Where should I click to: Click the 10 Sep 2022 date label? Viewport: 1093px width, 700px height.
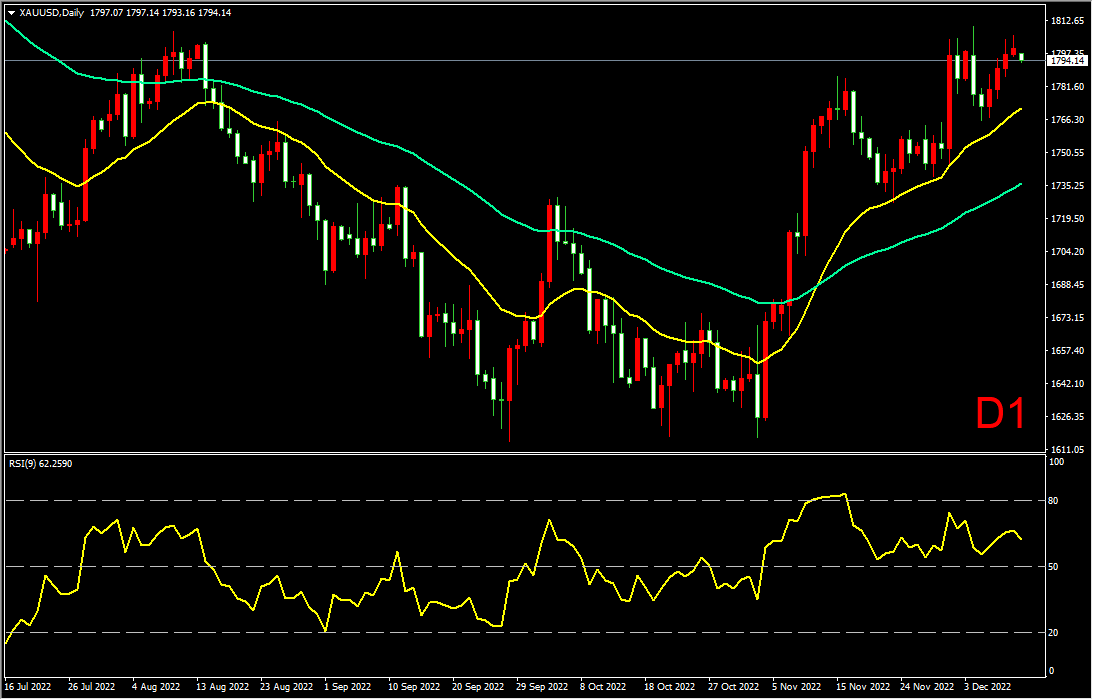tap(412, 687)
